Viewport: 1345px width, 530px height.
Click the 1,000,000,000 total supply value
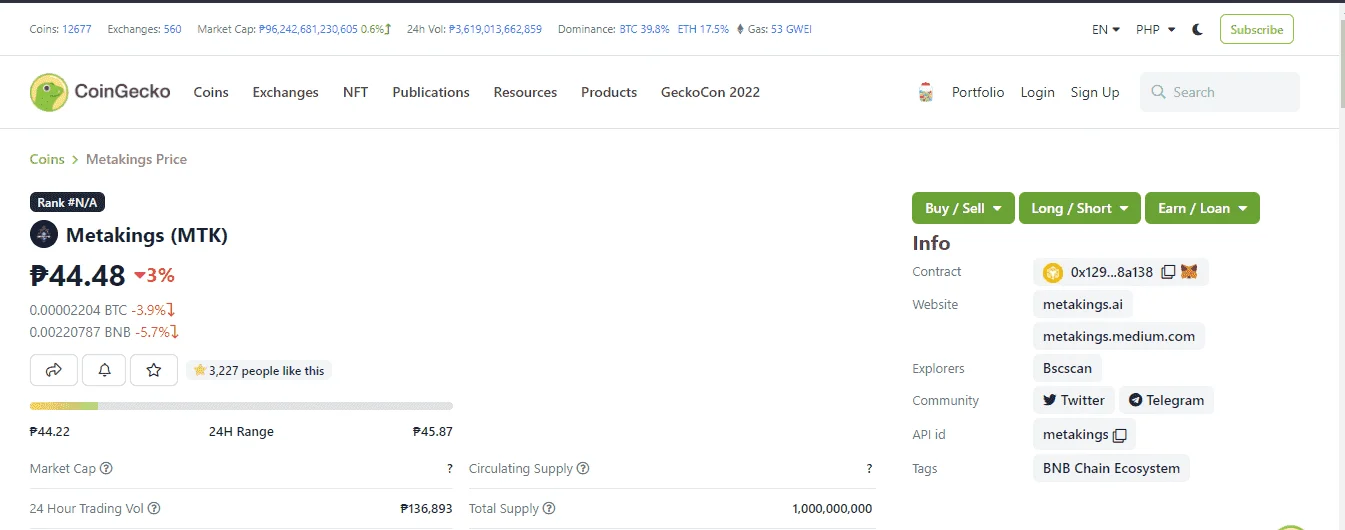coord(832,508)
